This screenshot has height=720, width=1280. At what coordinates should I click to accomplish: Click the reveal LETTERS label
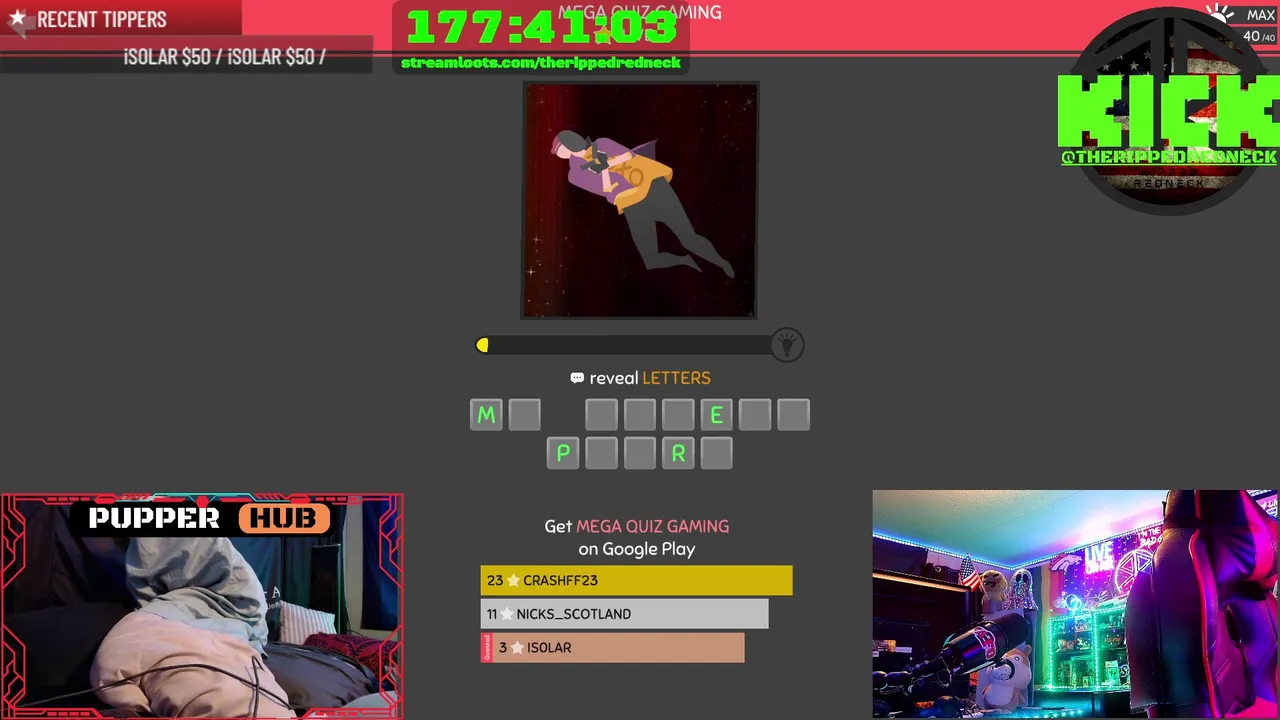tap(650, 378)
